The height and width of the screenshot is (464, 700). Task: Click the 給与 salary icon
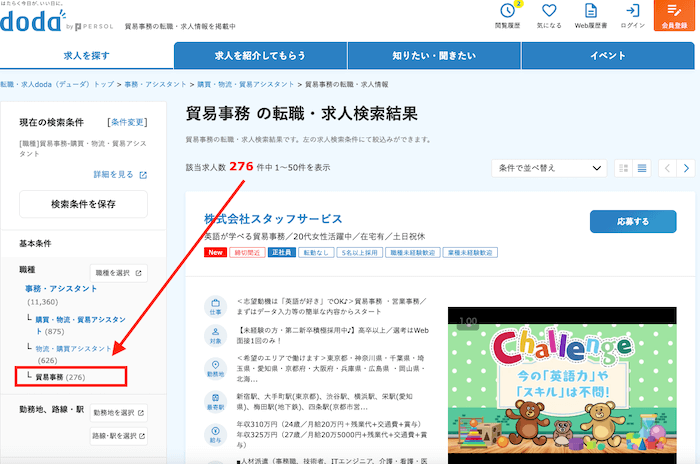(x=216, y=435)
